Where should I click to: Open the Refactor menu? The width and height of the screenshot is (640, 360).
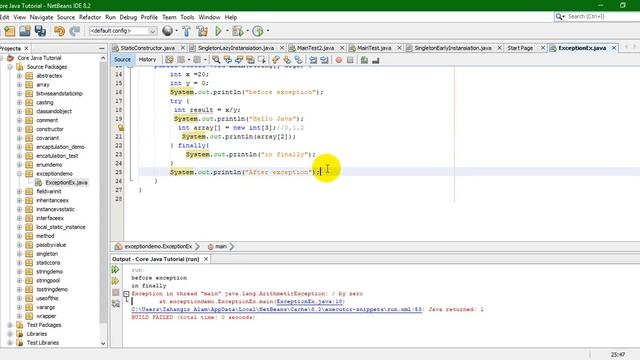click(x=90, y=17)
